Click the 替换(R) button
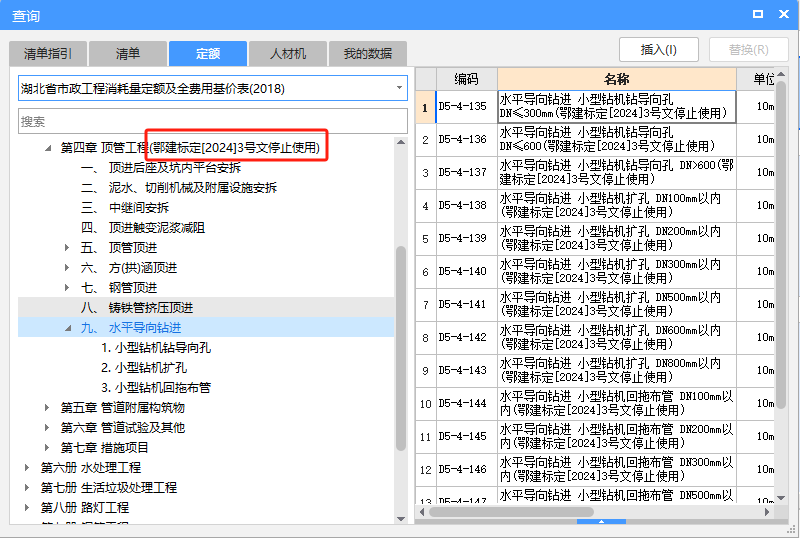 (x=748, y=50)
